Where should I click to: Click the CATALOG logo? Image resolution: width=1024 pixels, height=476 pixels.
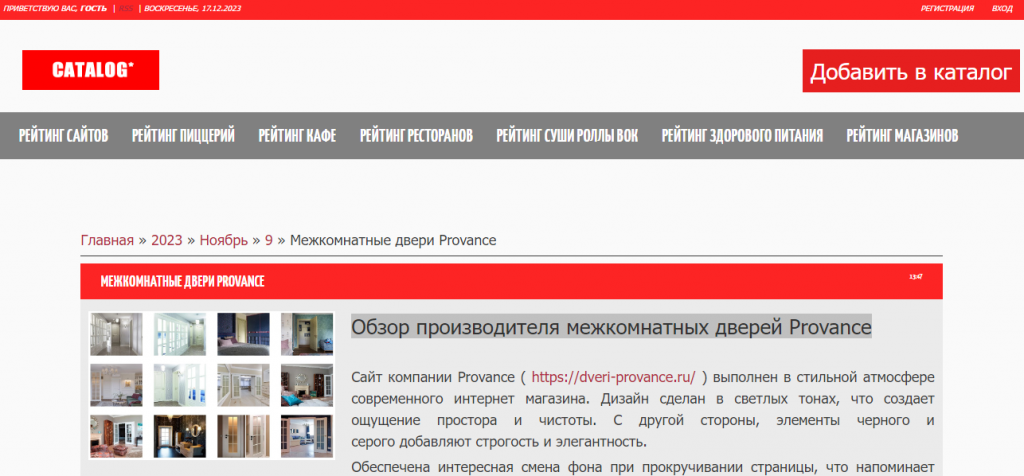91,70
